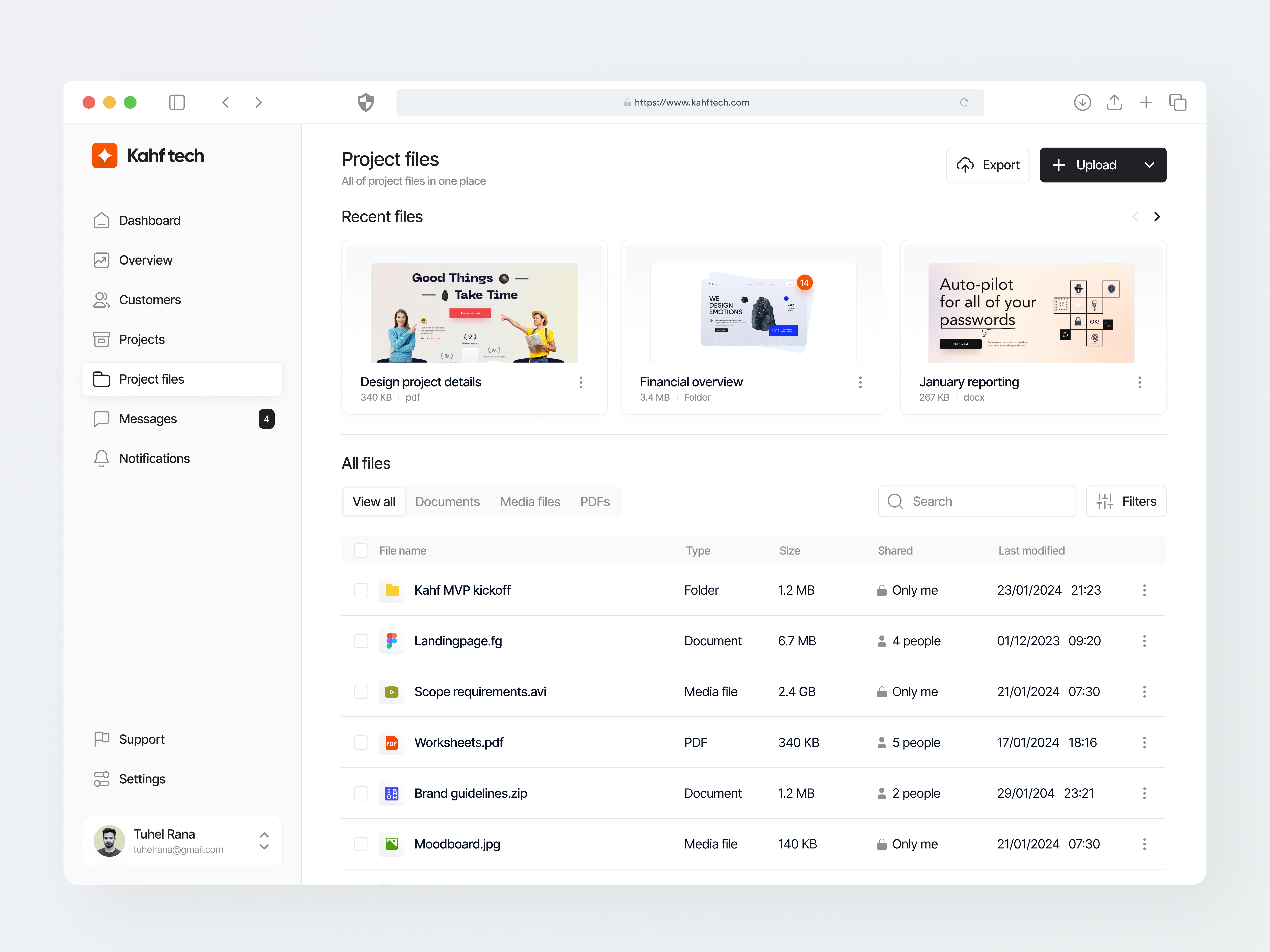The width and height of the screenshot is (1270, 952).
Task: Click the Export button
Action: tap(988, 165)
